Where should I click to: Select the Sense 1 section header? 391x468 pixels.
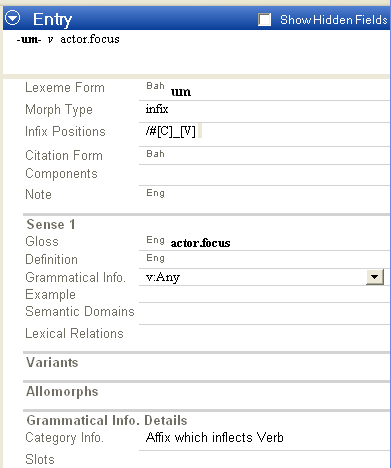coord(51,224)
